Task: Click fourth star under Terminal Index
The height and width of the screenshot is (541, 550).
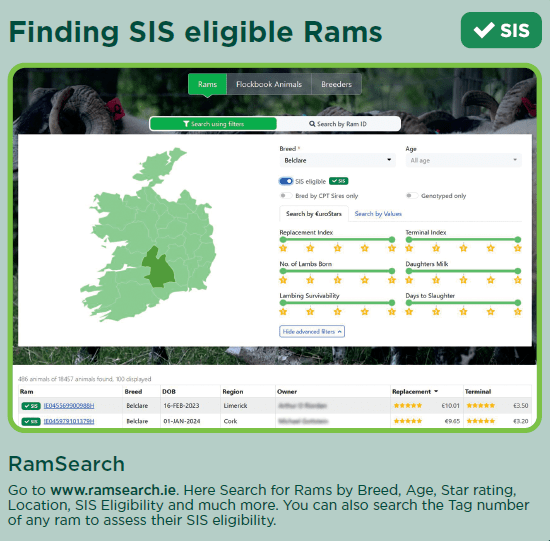Action: [x=490, y=248]
